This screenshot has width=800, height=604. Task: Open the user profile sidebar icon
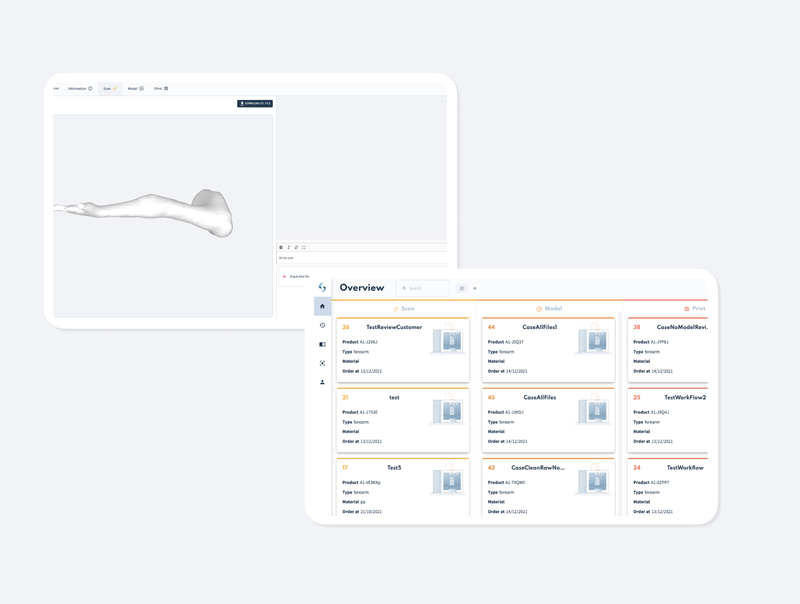pyautogui.click(x=322, y=382)
